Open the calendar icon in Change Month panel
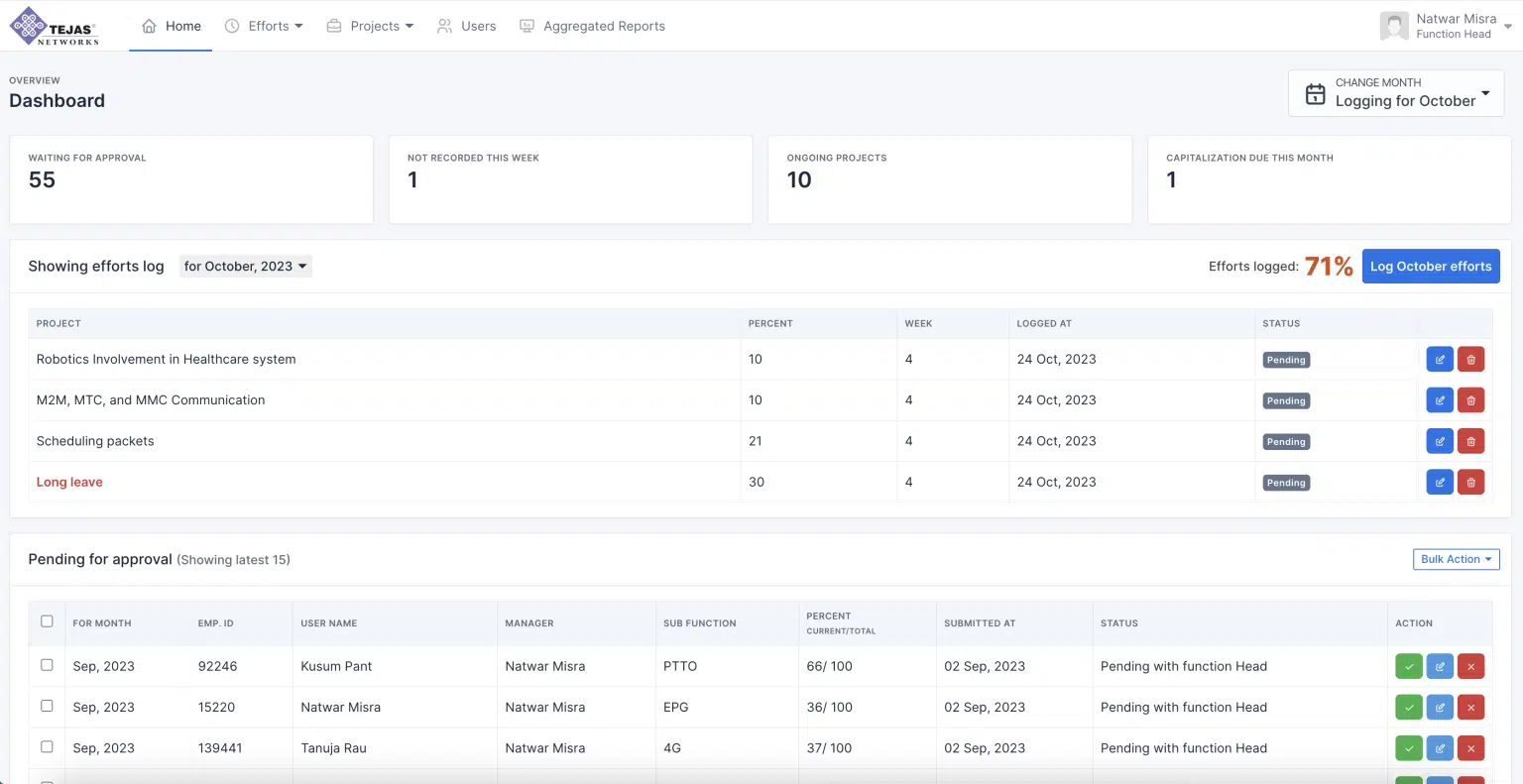Image resolution: width=1523 pixels, height=784 pixels. (1315, 92)
